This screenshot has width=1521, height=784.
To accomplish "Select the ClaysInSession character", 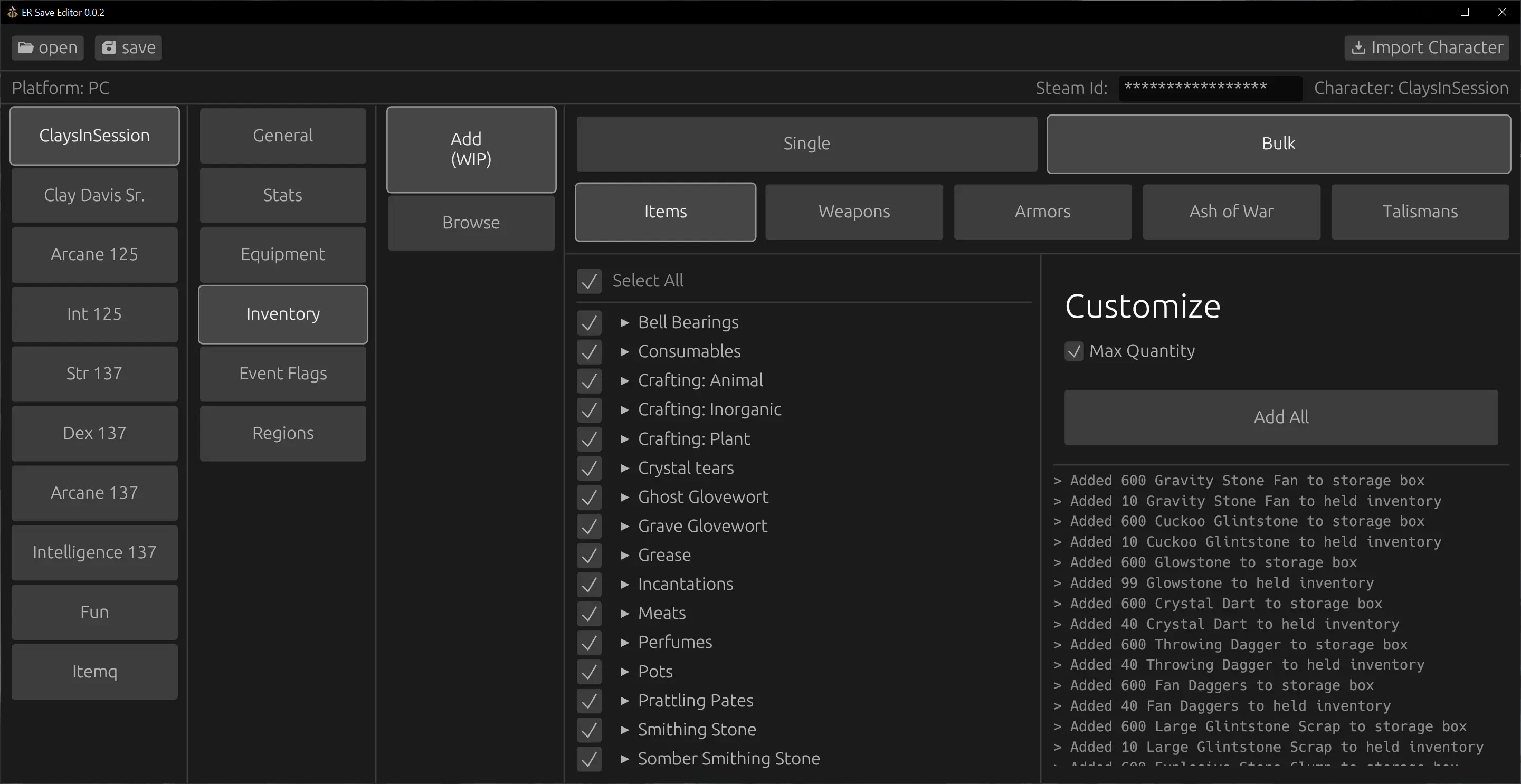I will (x=95, y=135).
